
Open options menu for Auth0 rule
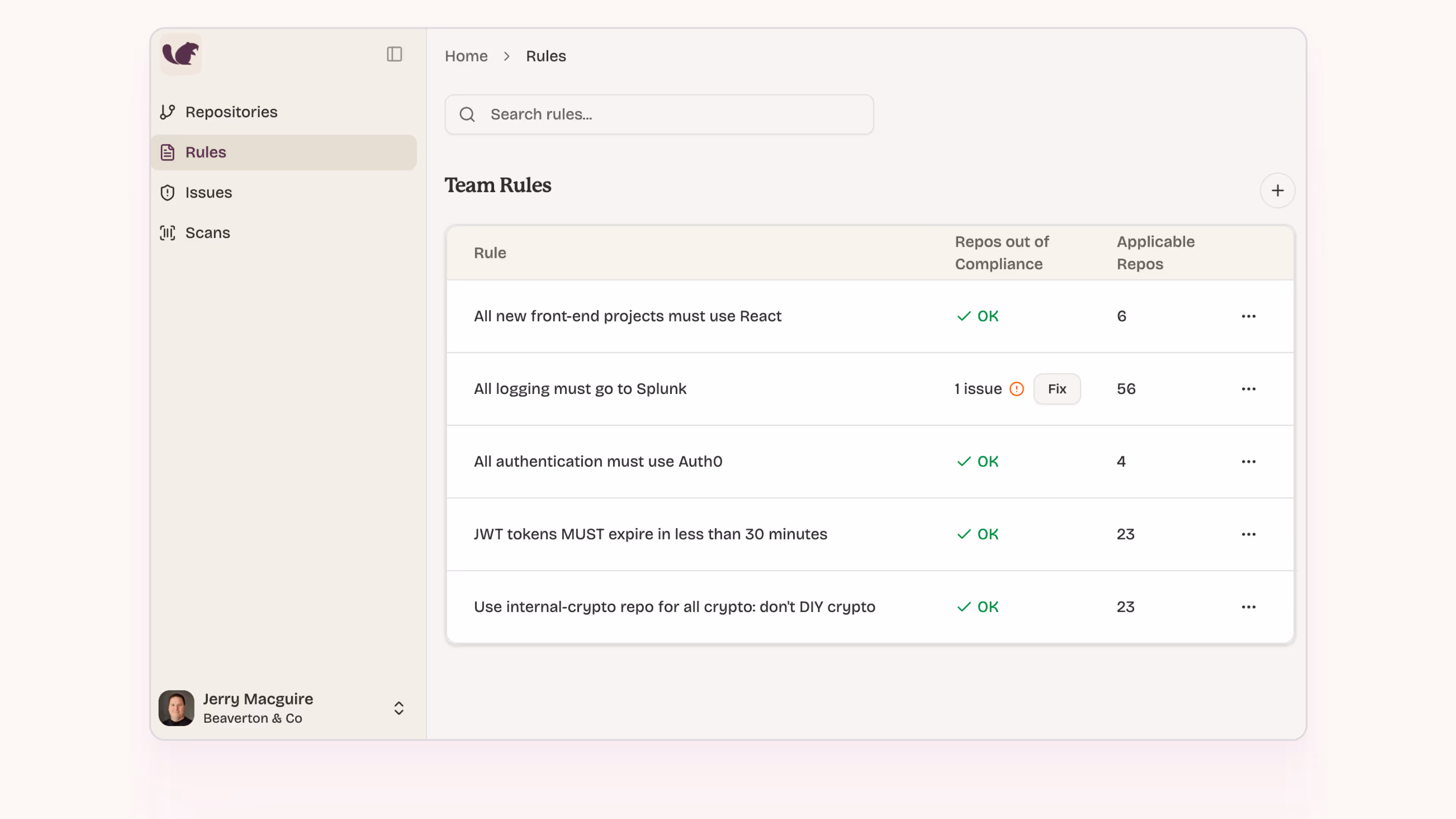coord(1248,462)
